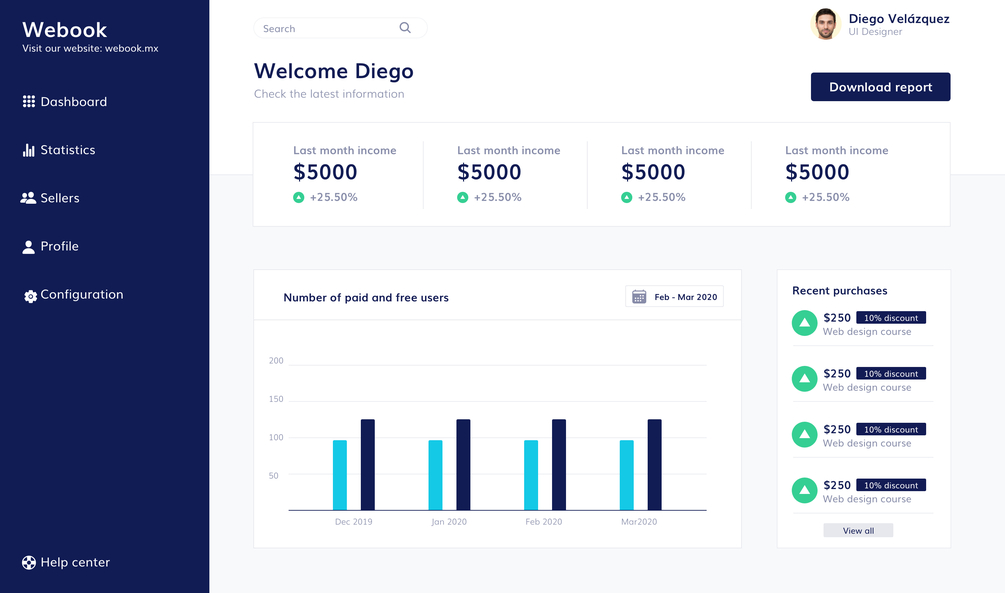Click the Webook logo title

[x=65, y=29]
